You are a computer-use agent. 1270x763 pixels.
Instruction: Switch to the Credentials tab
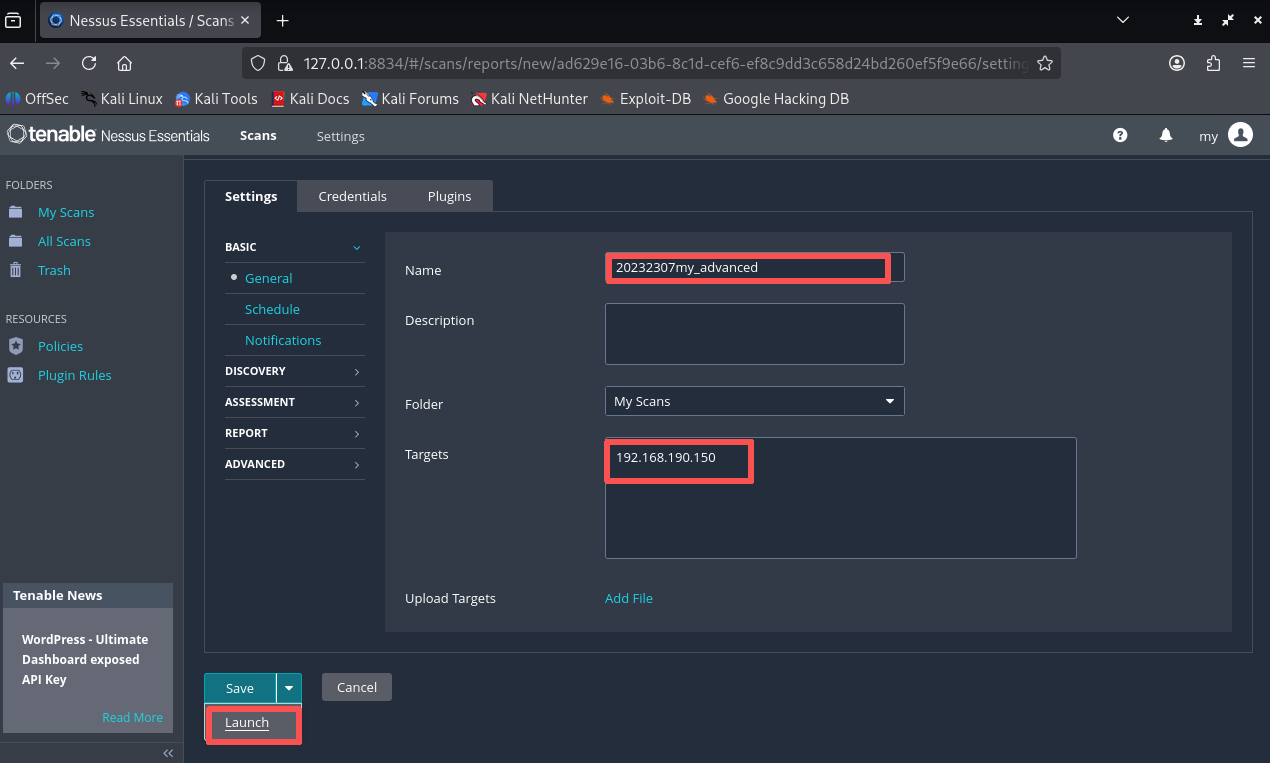pyautogui.click(x=352, y=196)
